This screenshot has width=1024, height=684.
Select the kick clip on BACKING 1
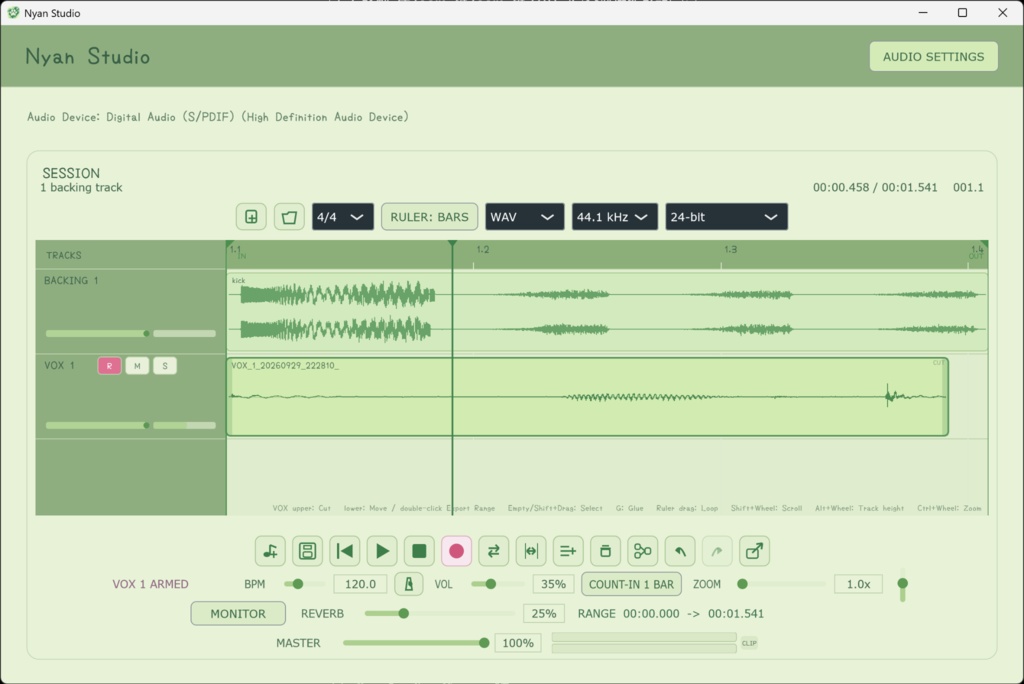[x=607, y=312]
